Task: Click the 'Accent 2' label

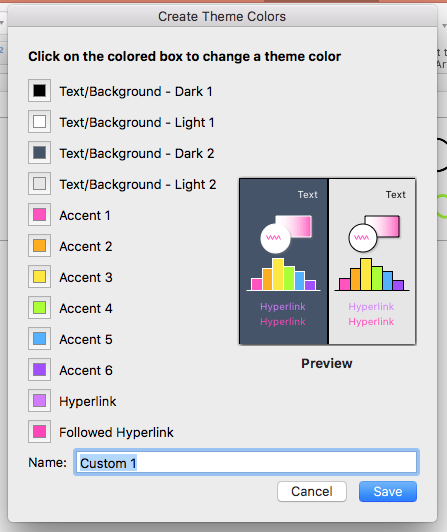Action: [86, 247]
